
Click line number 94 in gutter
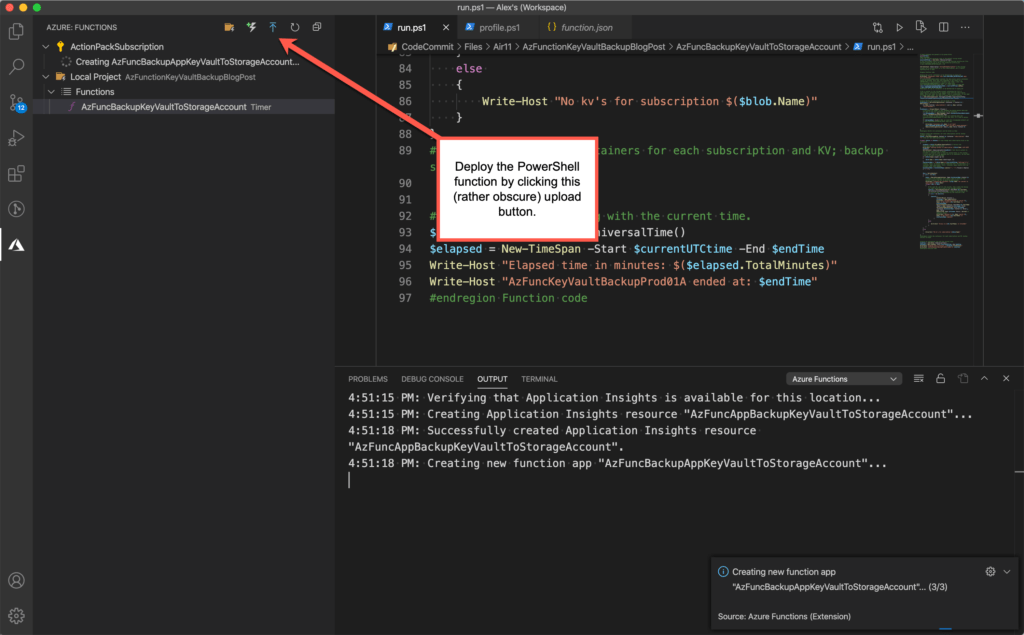(x=405, y=249)
